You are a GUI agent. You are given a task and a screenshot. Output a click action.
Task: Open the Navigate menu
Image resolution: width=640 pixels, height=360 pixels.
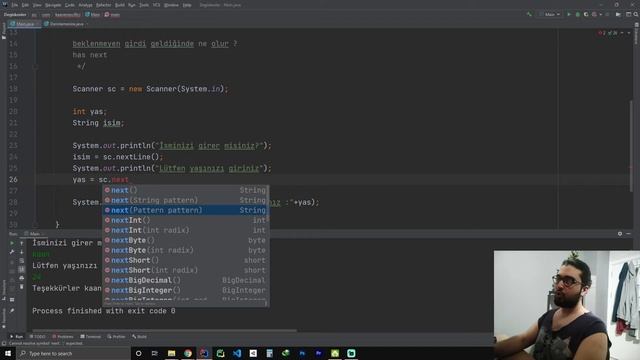click(53, 5)
